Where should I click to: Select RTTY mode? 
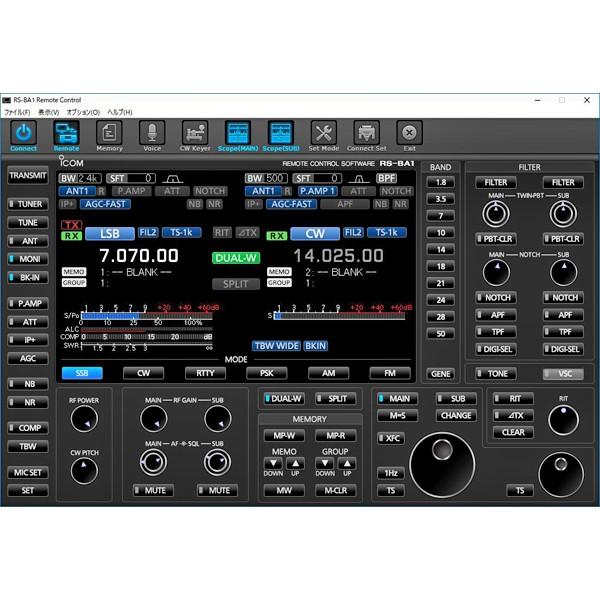pos(205,373)
